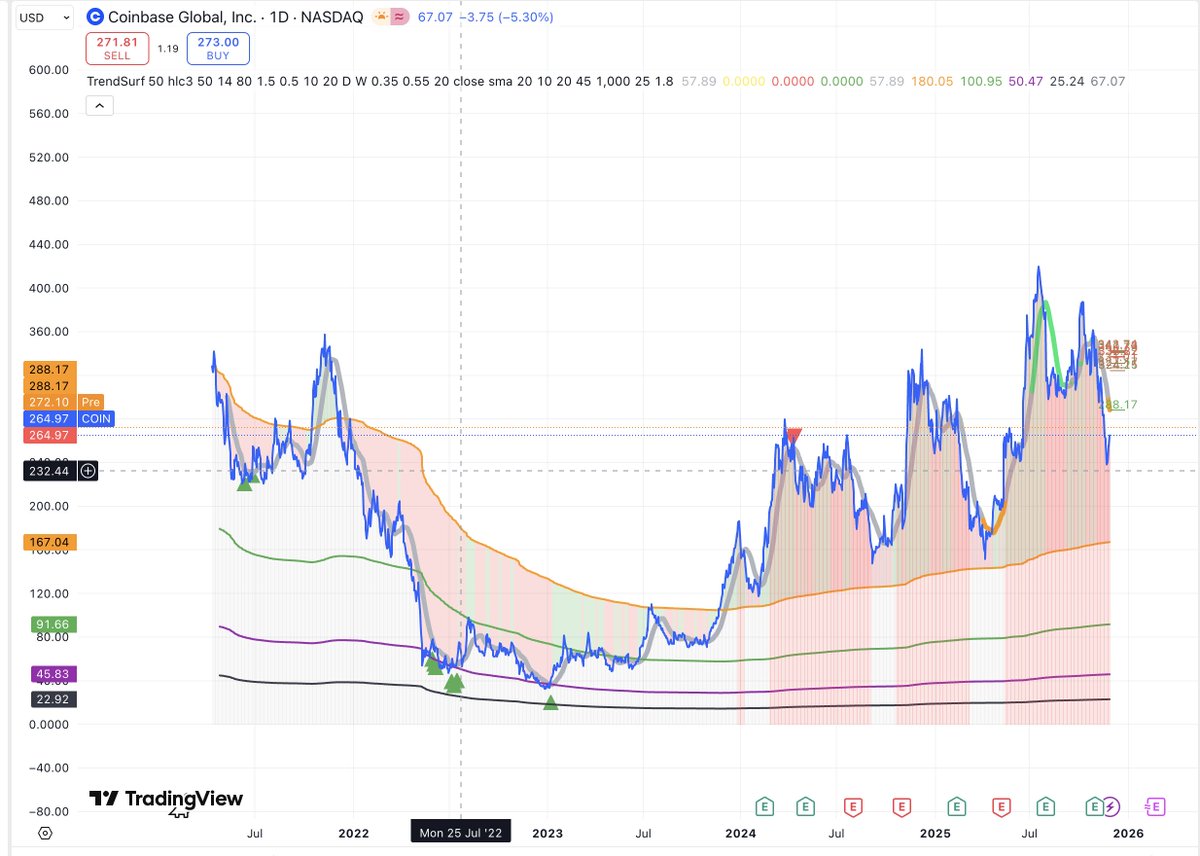Select the red earnings badge left of 2025

coord(901,806)
